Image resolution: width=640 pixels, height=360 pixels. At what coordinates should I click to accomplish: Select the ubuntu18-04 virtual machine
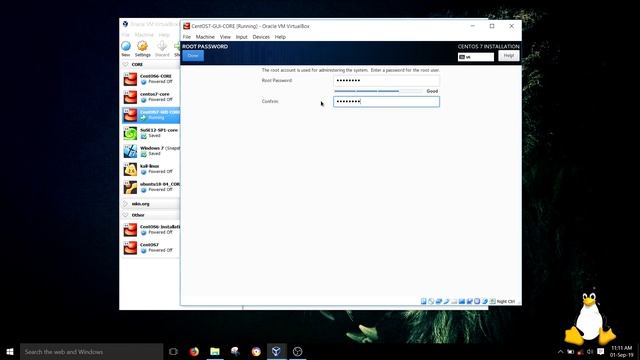(151, 187)
